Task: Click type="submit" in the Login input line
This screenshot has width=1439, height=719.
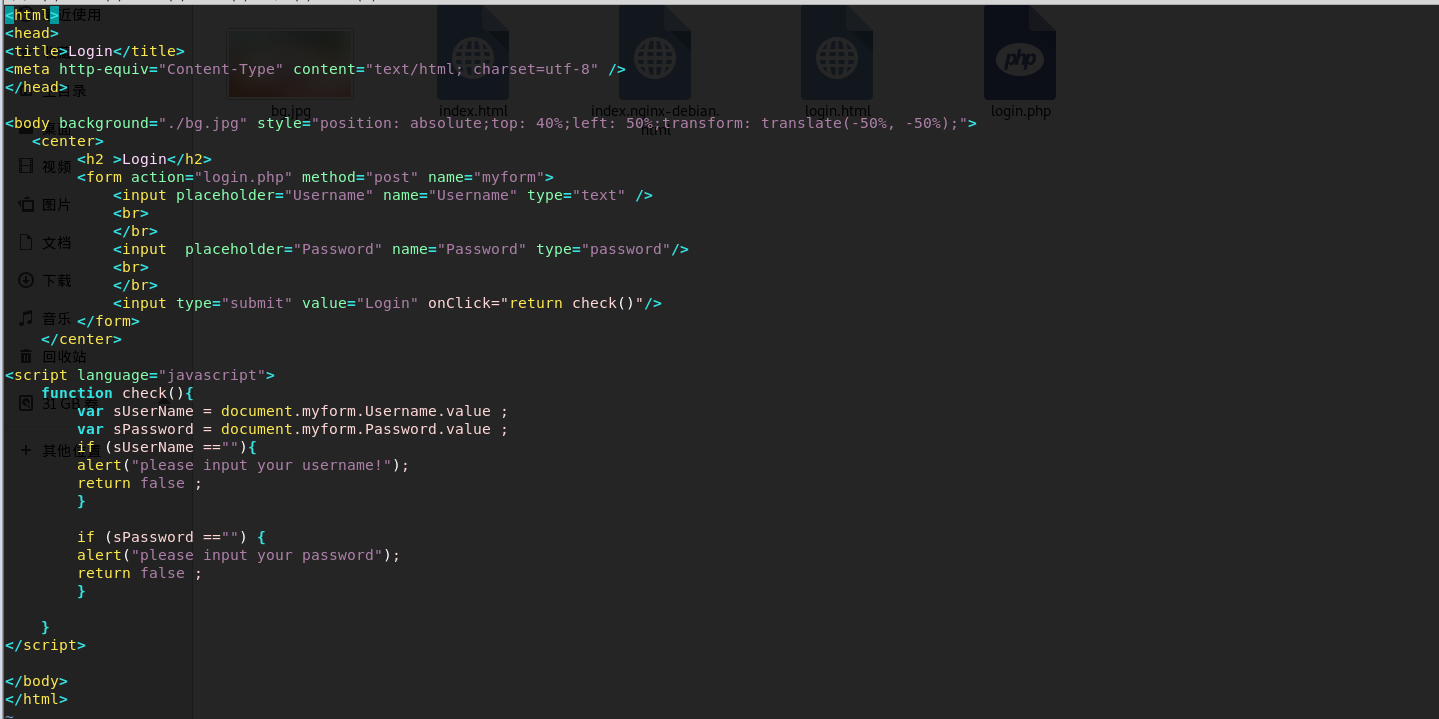Action: point(234,303)
